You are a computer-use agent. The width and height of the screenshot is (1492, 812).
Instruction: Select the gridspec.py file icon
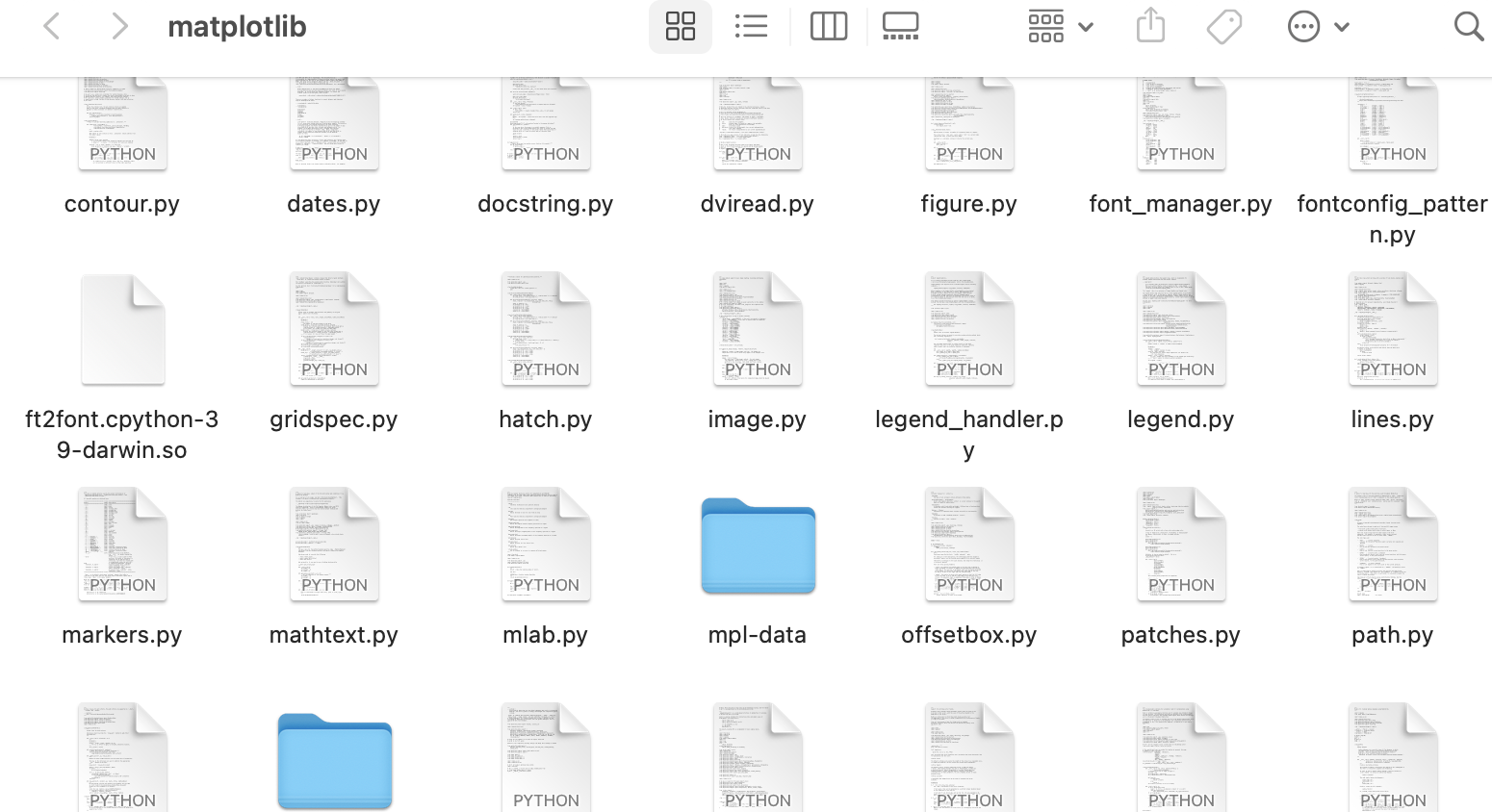pos(334,329)
